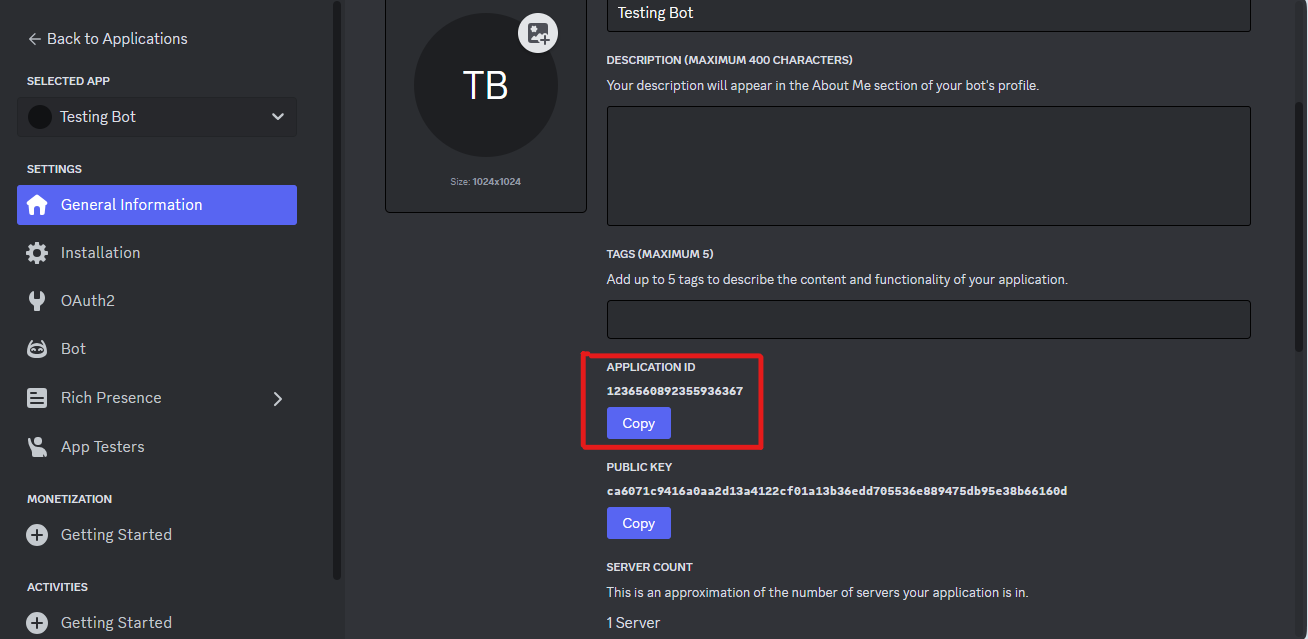Click the Installation gear icon
The image size is (1308, 639).
pyautogui.click(x=37, y=252)
